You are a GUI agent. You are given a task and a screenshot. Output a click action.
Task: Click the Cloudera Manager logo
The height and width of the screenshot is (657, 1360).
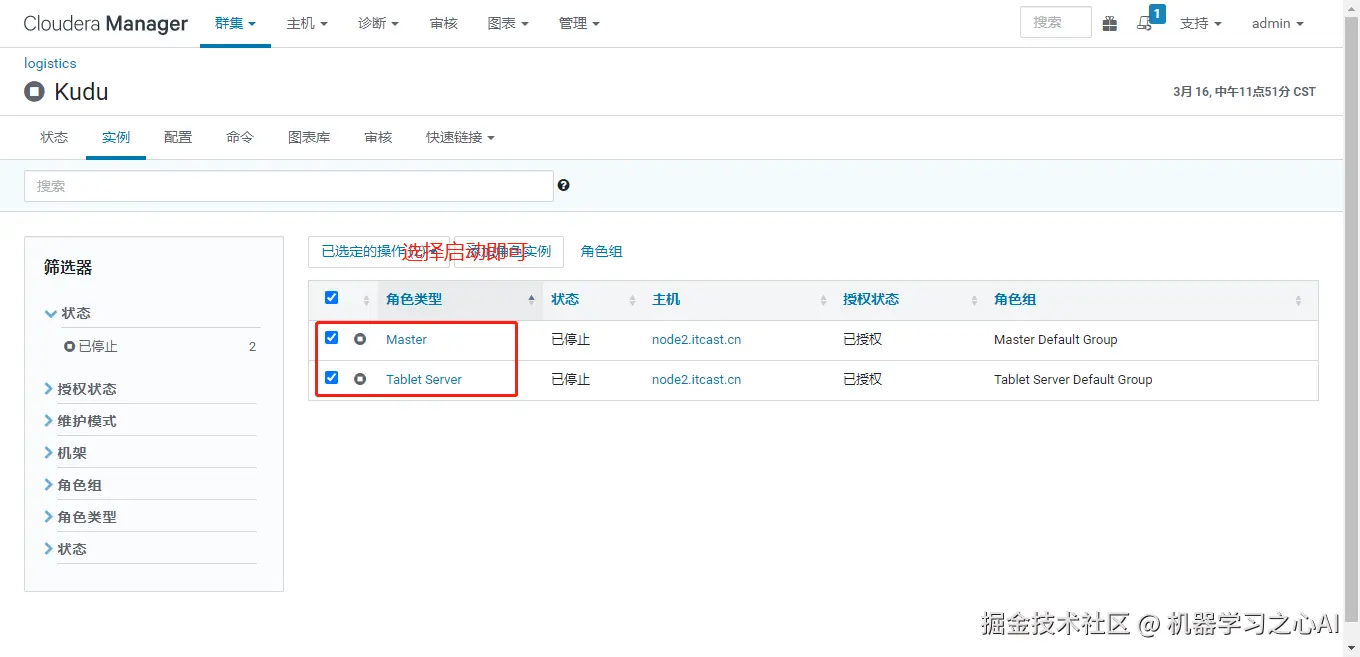click(x=105, y=23)
